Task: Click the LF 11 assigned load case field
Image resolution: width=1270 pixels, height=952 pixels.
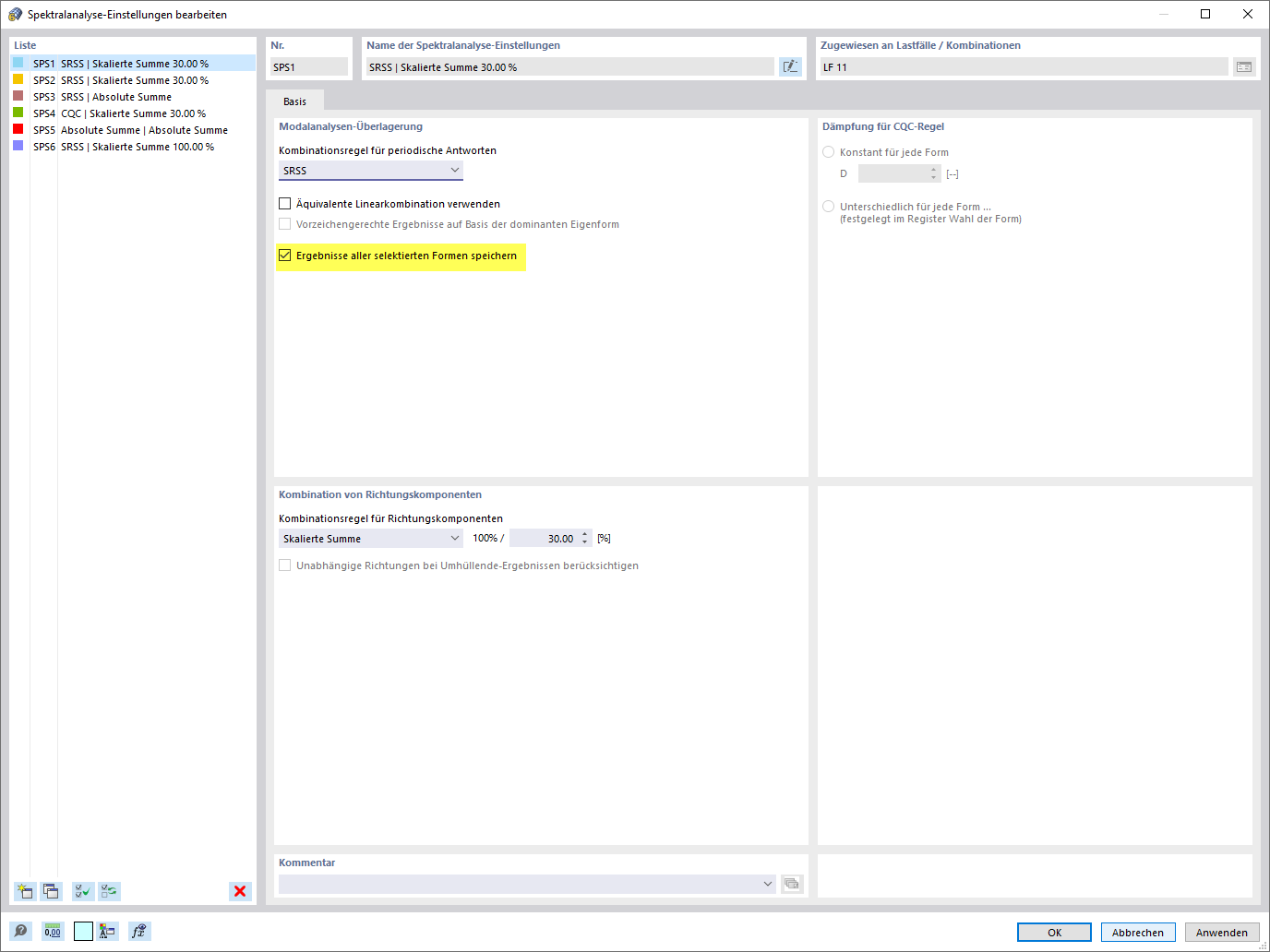Action: [1024, 67]
